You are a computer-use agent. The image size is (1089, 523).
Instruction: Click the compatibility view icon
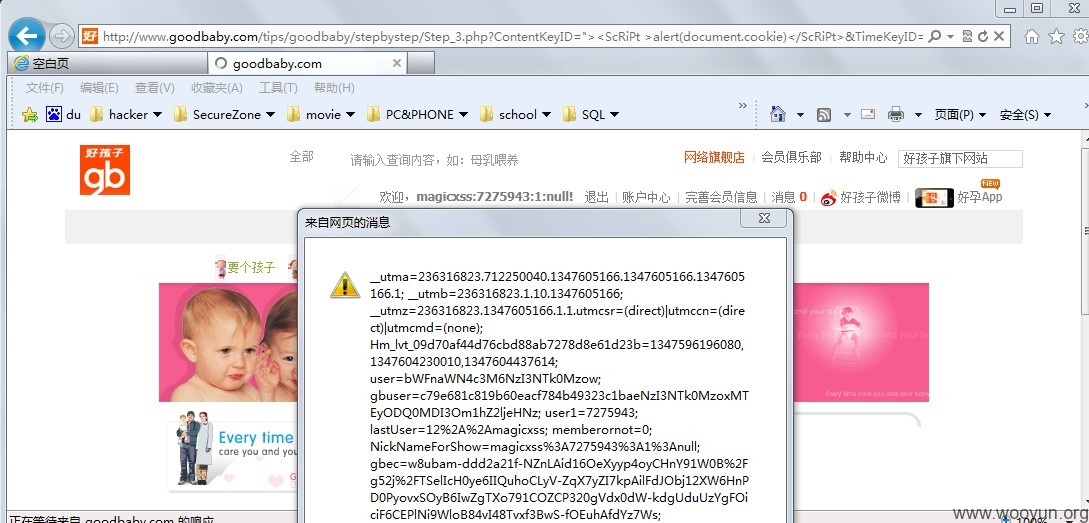tap(967, 36)
